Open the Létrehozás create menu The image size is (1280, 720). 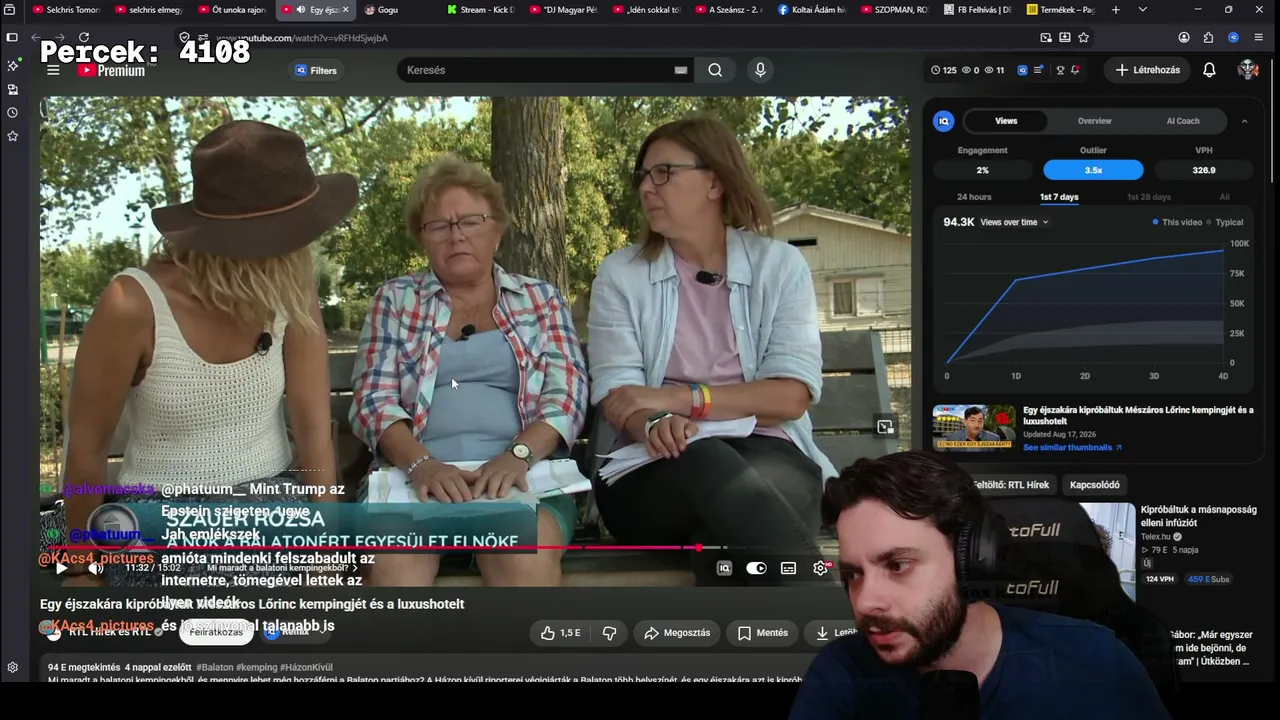pyautogui.click(x=1147, y=70)
